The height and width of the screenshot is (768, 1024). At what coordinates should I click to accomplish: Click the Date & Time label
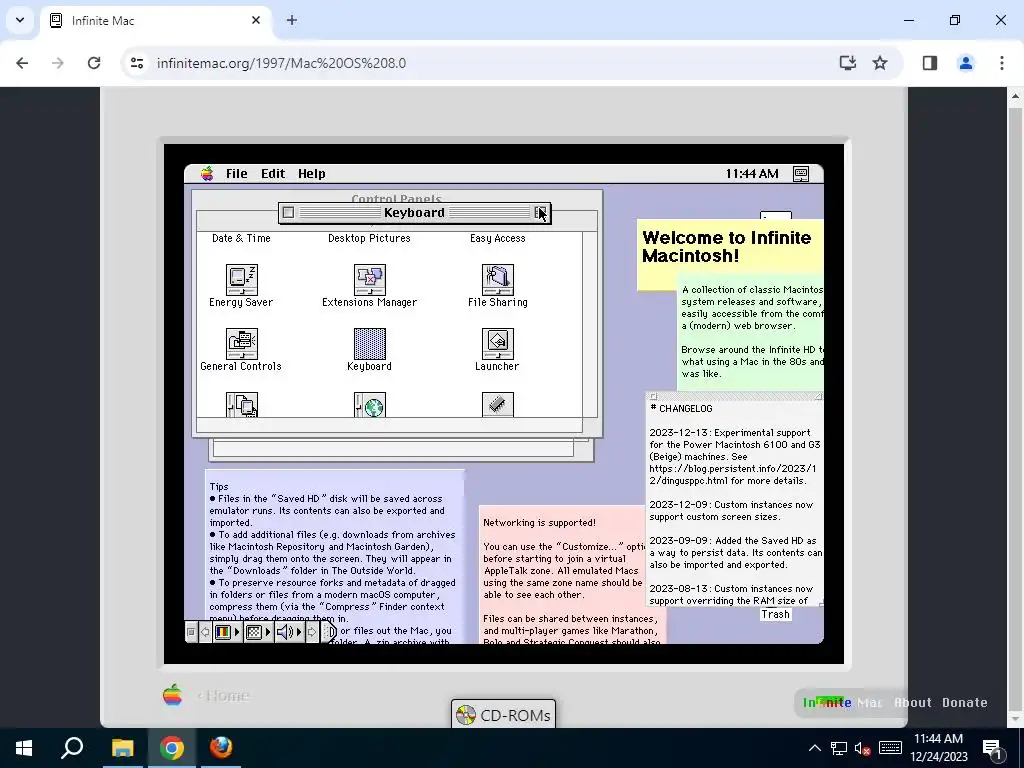pyautogui.click(x=241, y=238)
